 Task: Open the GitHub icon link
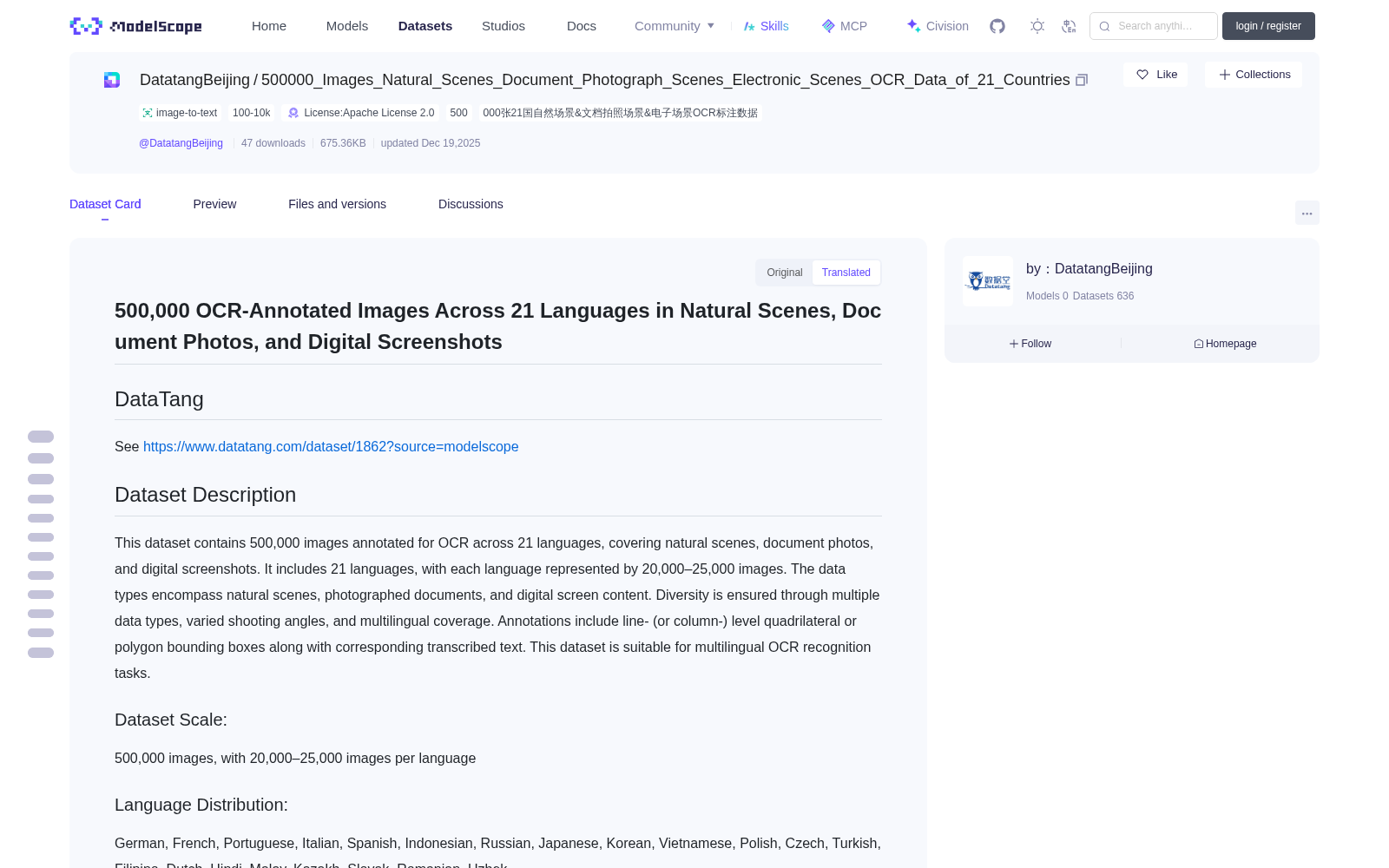[997, 26]
